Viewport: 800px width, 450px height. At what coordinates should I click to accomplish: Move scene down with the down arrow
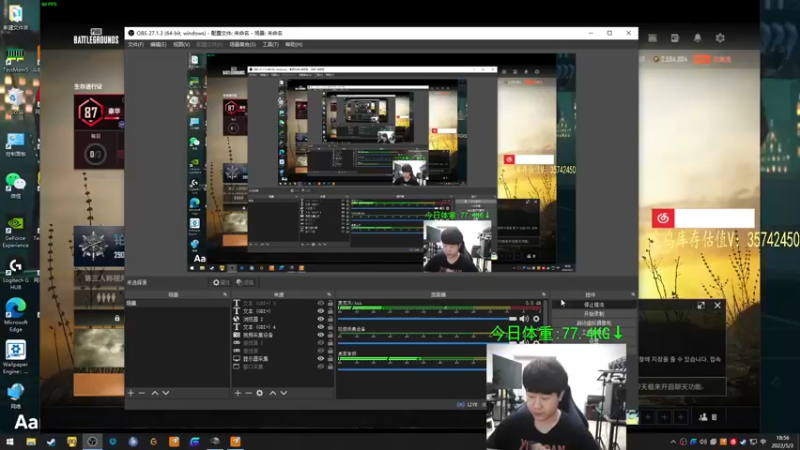(x=165, y=393)
